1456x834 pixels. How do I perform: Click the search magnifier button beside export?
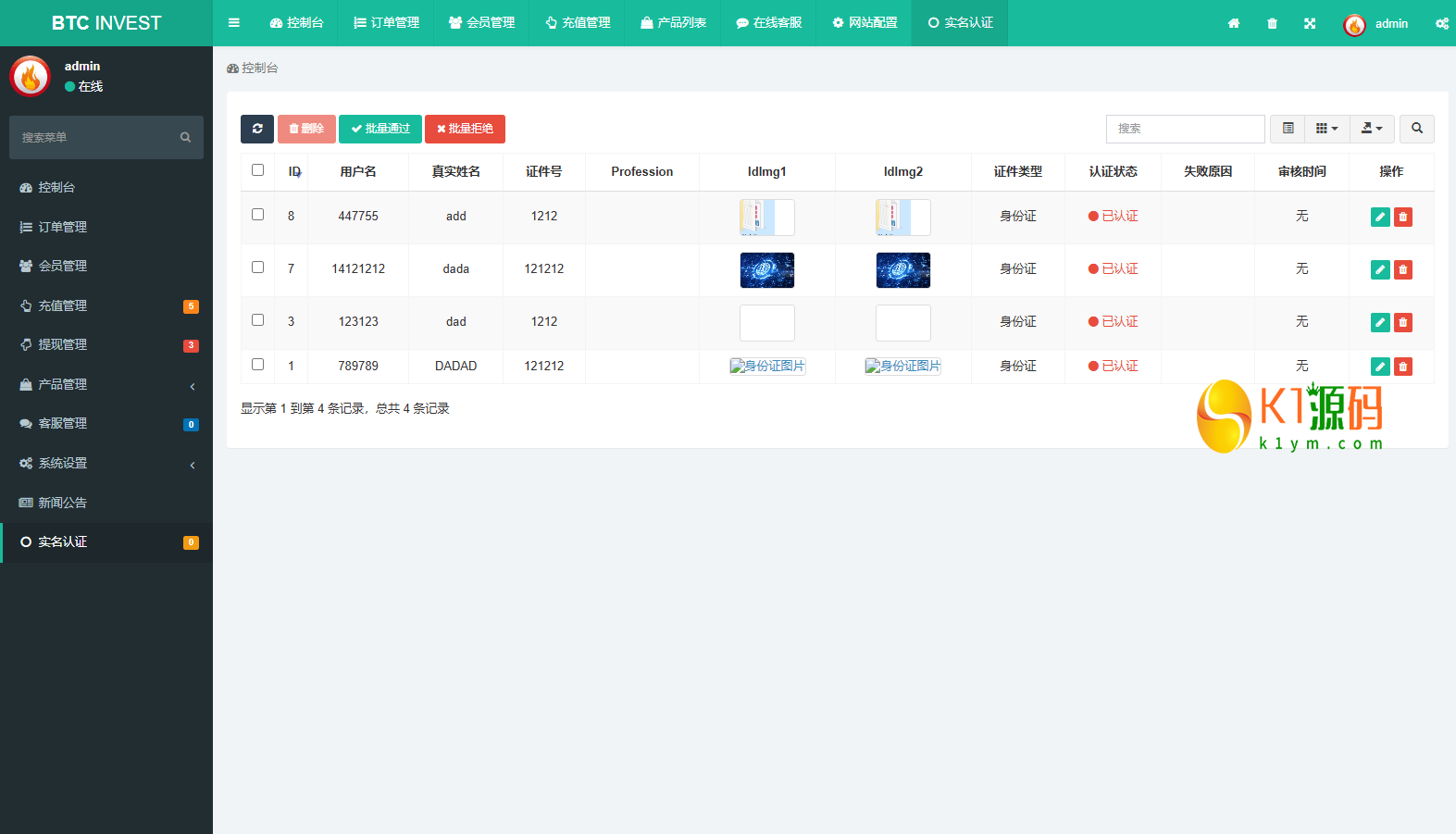[1417, 129]
